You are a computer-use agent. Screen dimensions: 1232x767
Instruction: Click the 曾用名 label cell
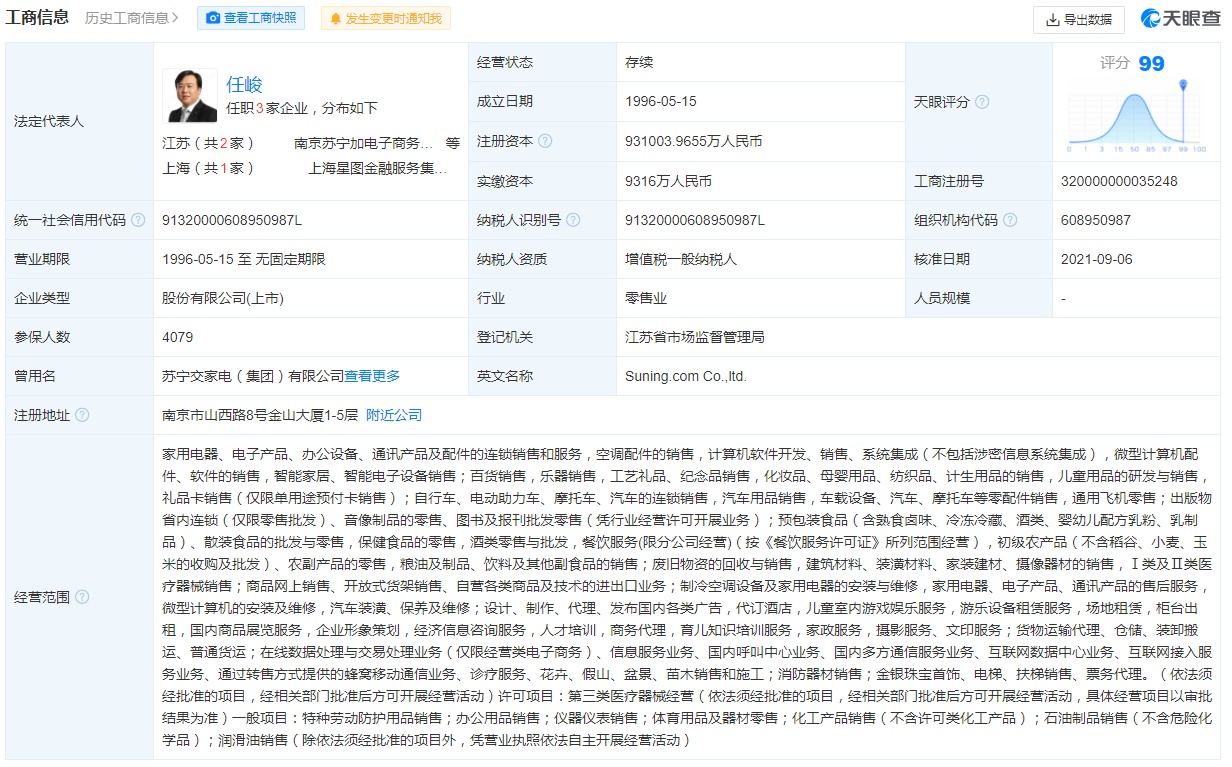click(80, 376)
